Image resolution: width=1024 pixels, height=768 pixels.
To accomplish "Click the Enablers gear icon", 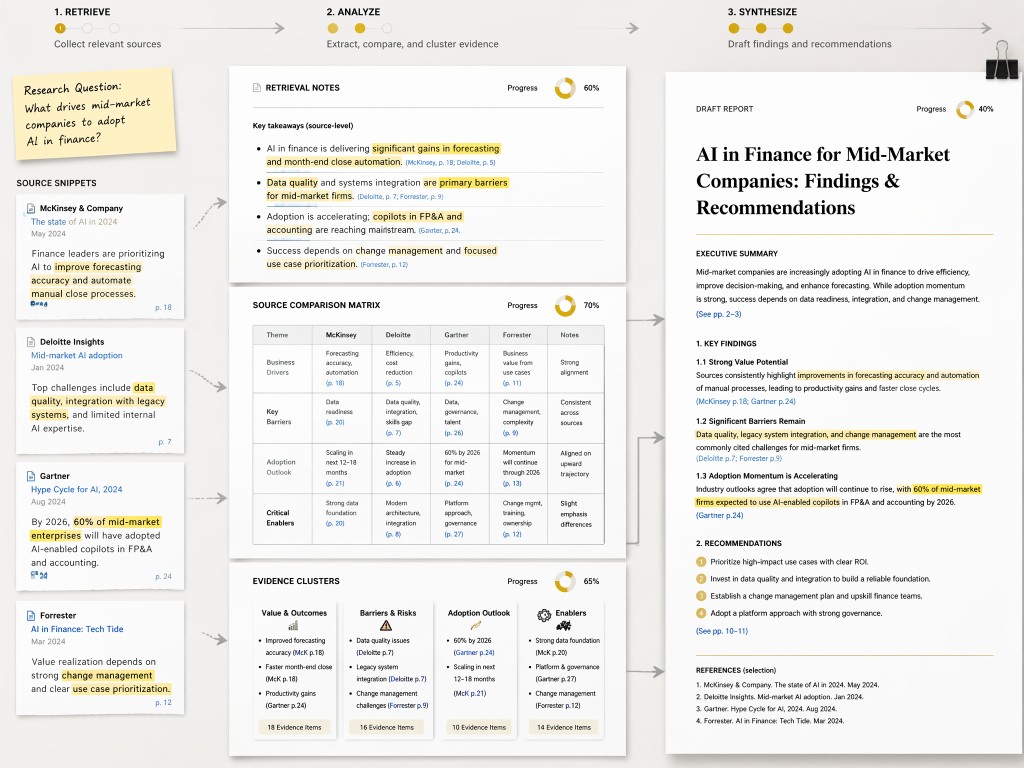I will 544,615.
